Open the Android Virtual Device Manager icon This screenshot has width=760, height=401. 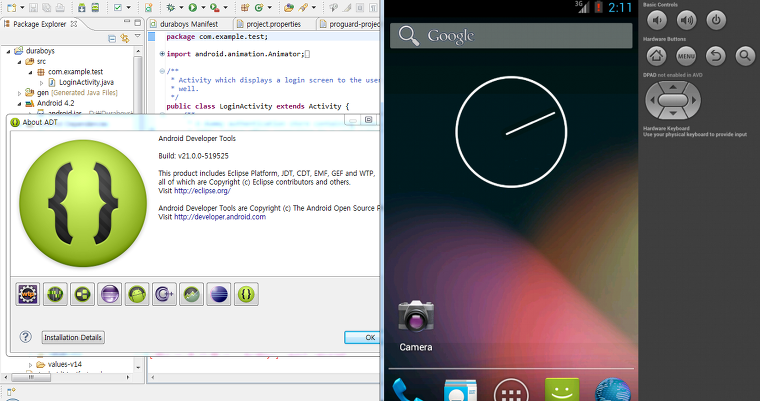click(95, 7)
